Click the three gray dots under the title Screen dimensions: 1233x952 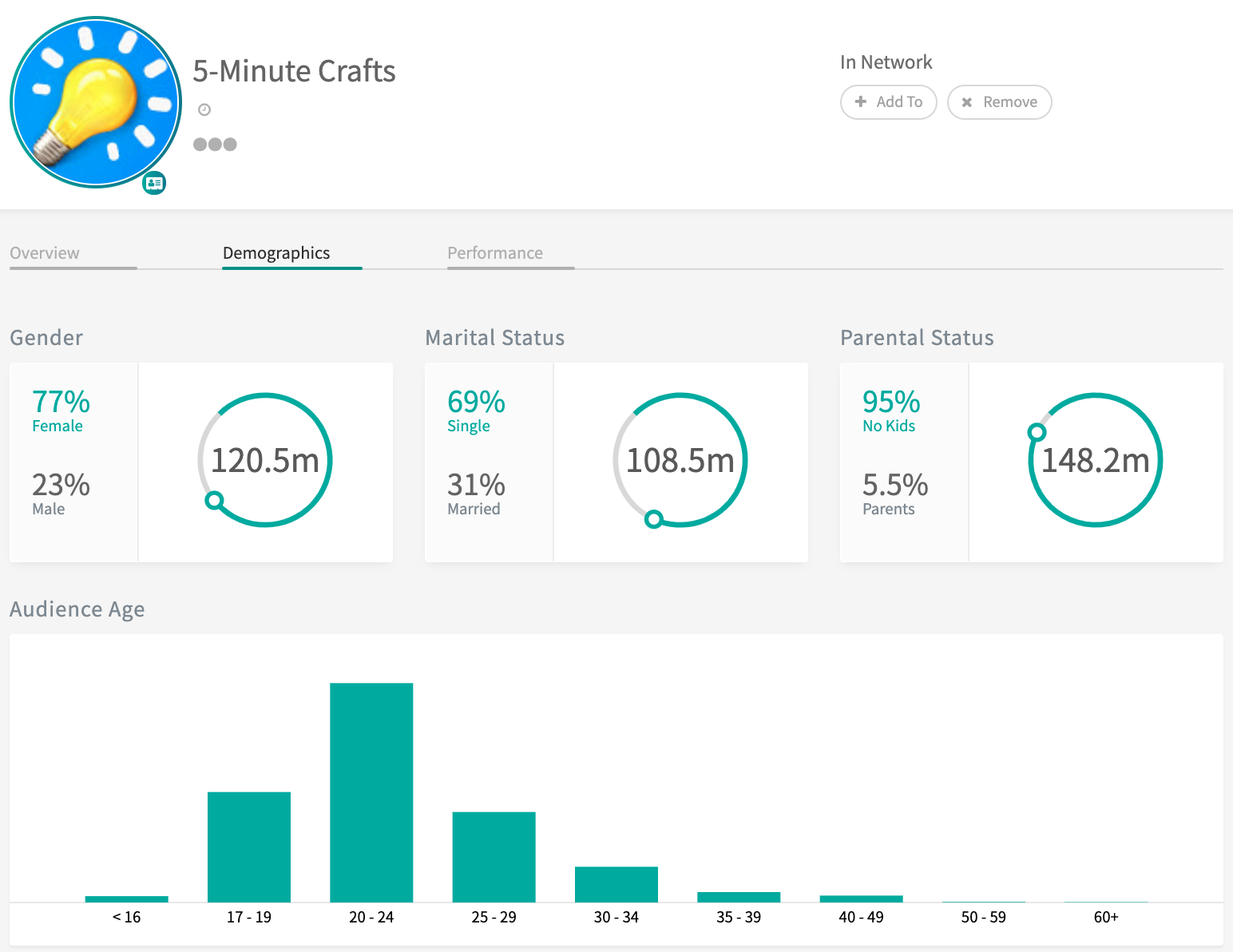[215, 145]
